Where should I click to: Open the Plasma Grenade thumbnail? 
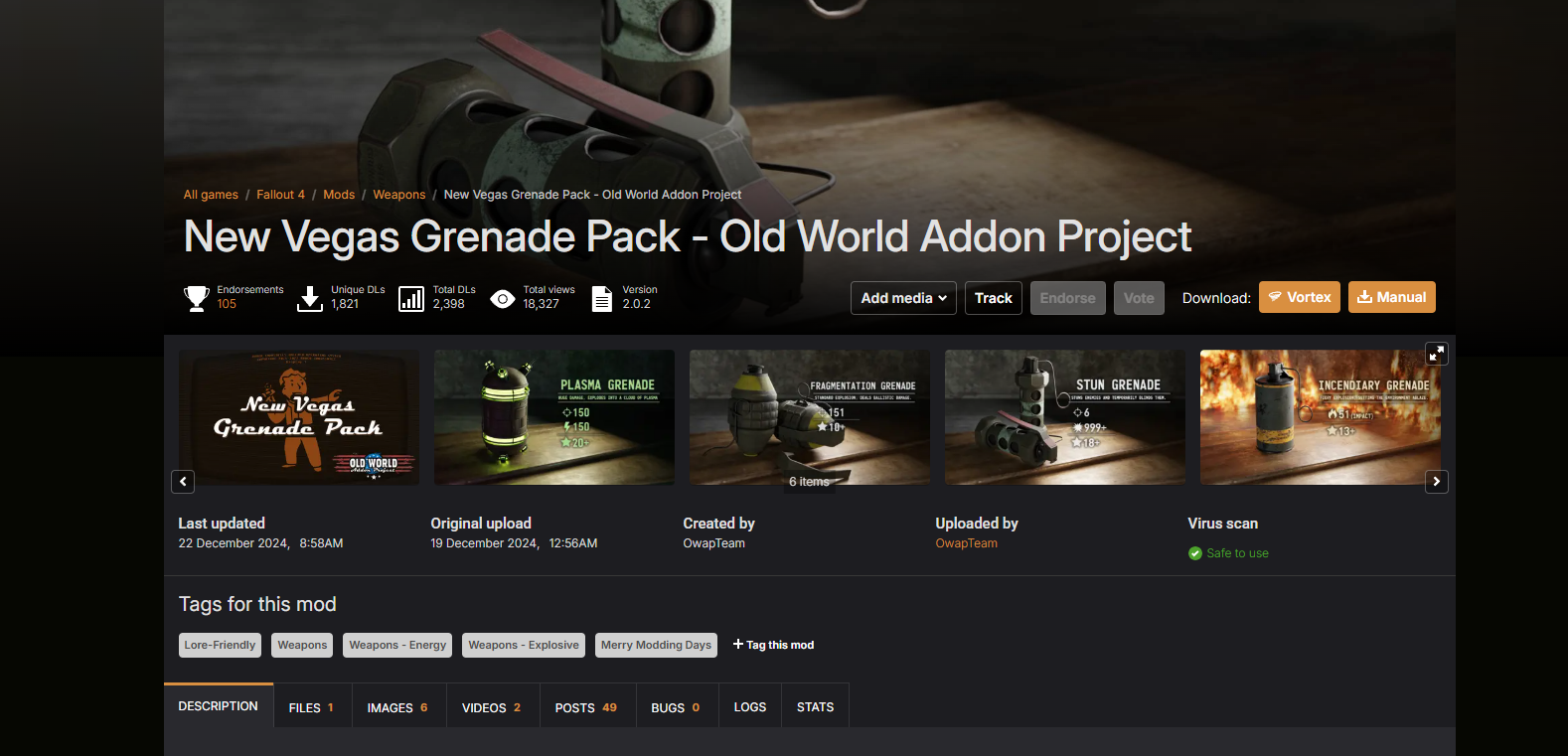[554, 417]
